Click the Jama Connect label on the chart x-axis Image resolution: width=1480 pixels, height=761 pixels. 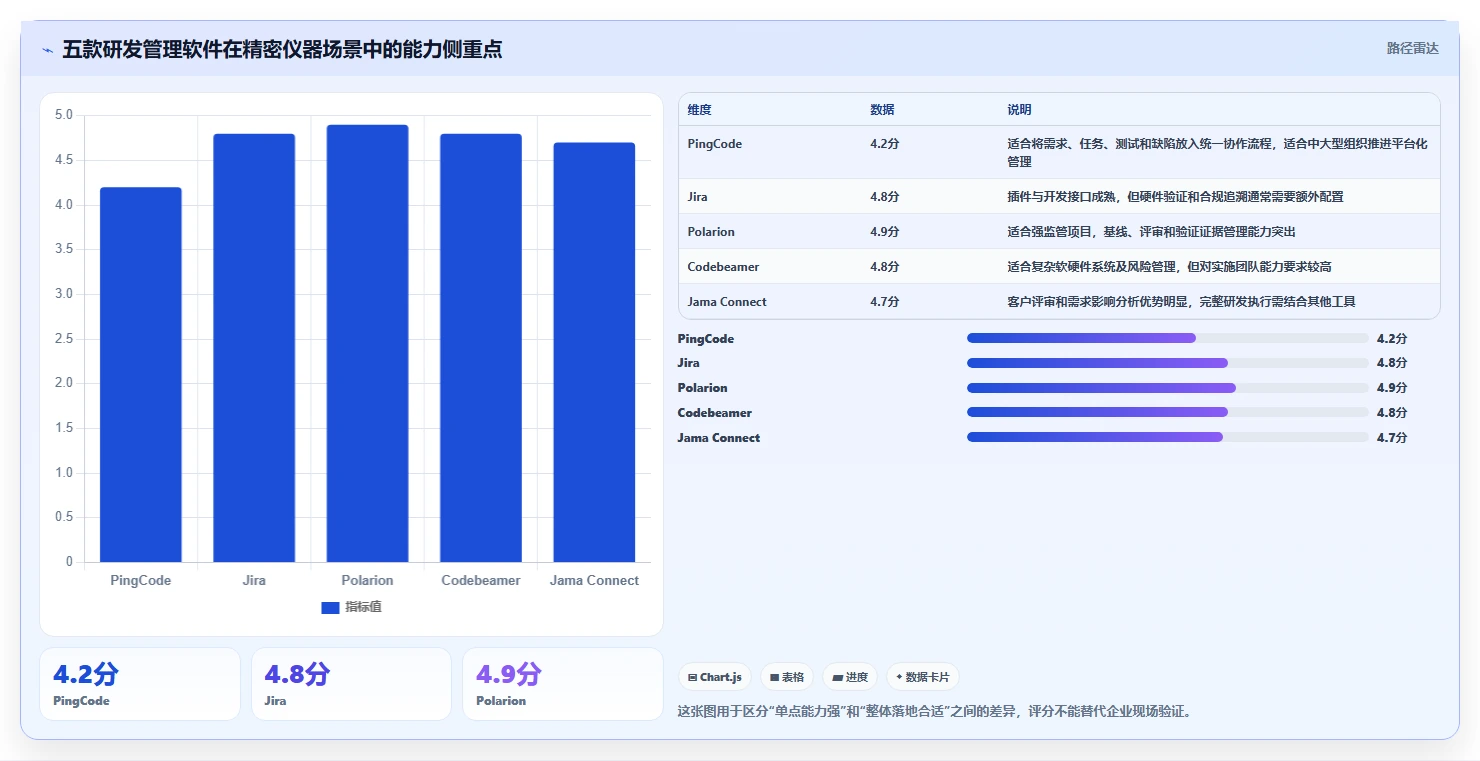[x=594, y=580]
